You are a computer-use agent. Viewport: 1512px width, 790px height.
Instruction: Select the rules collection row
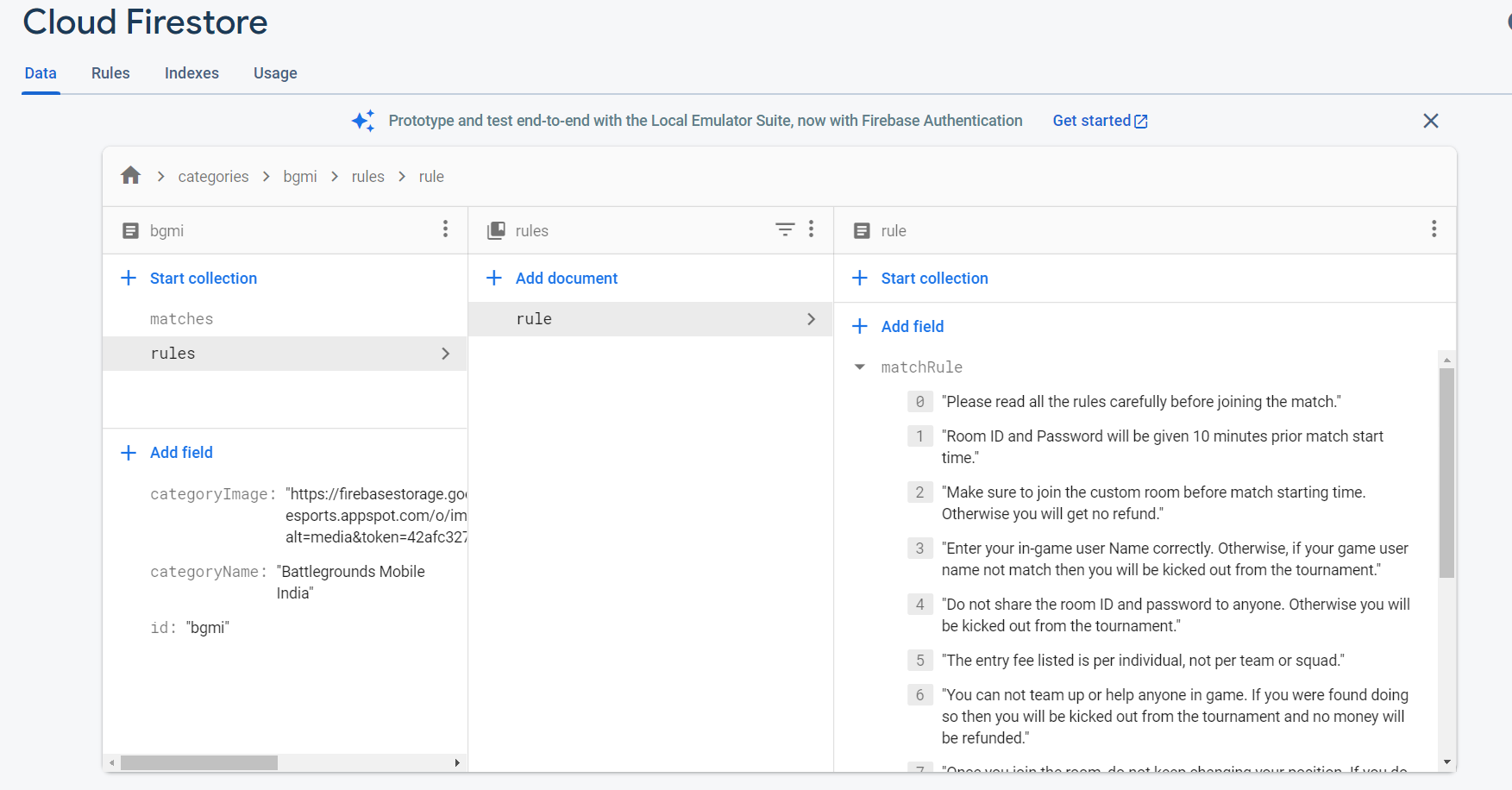pos(285,354)
